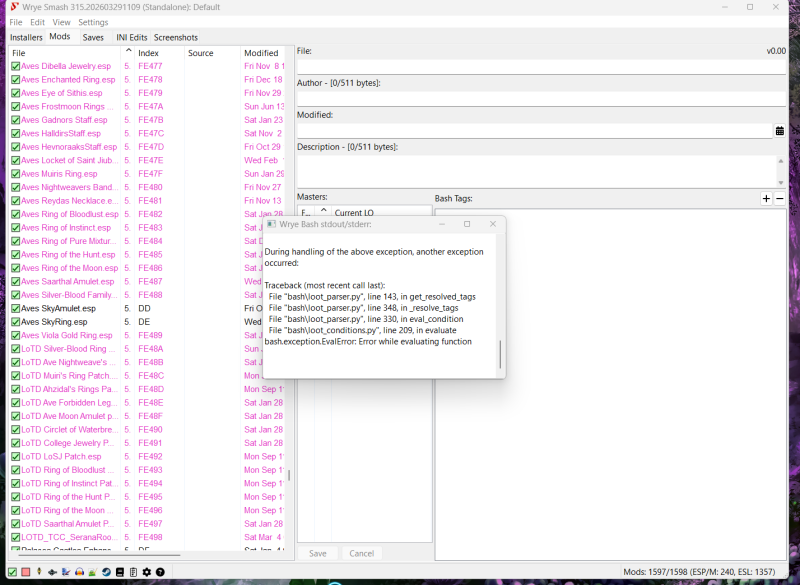Add a Bash Tag with the plus button
Image resolution: width=800 pixels, height=585 pixels.
click(766, 198)
